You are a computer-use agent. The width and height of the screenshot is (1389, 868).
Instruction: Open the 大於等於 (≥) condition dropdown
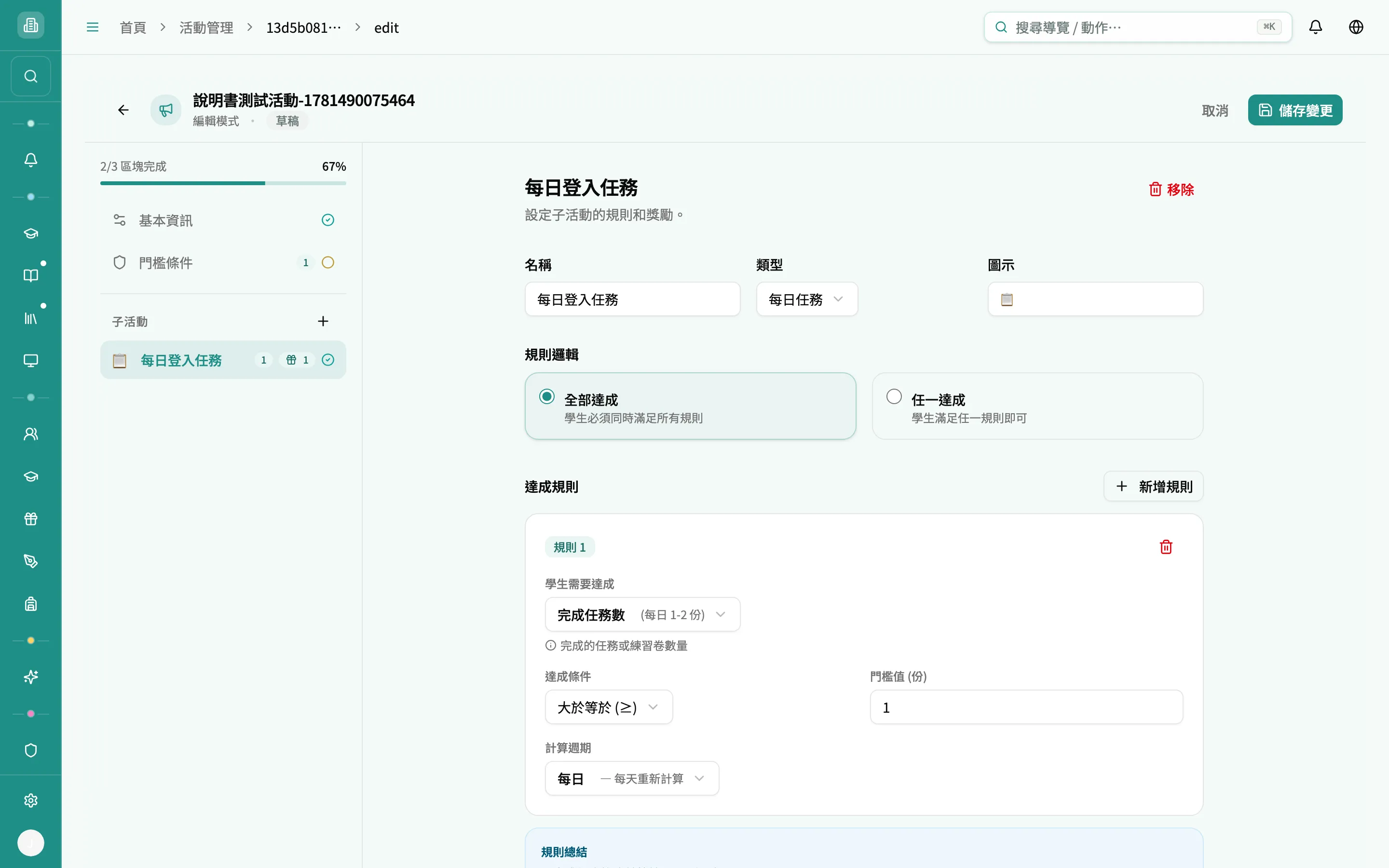click(x=608, y=707)
